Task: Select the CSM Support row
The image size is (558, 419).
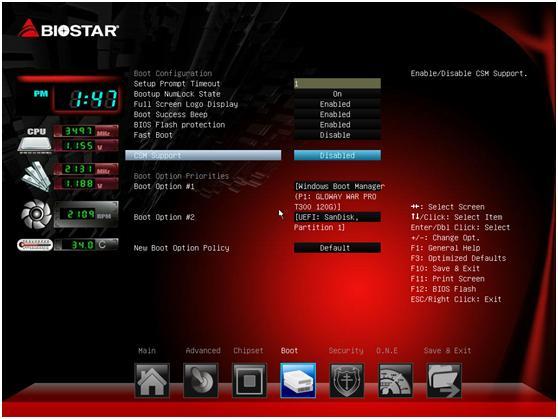Action: pos(203,155)
